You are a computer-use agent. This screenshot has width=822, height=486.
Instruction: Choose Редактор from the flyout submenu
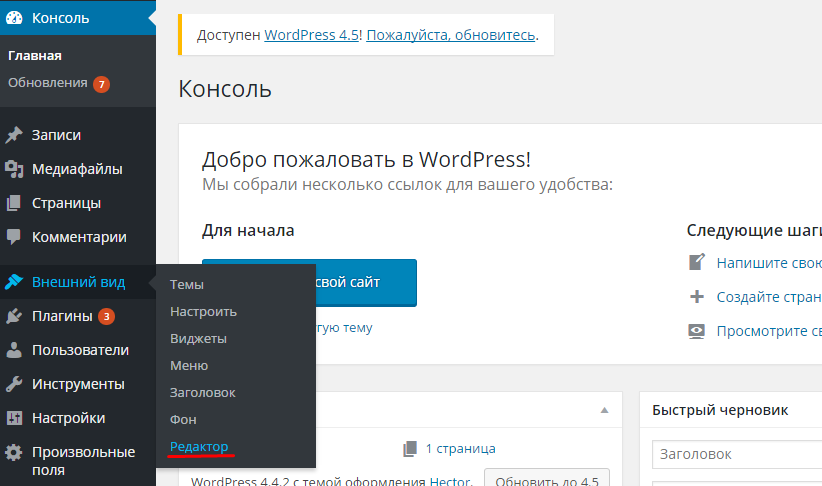point(199,447)
